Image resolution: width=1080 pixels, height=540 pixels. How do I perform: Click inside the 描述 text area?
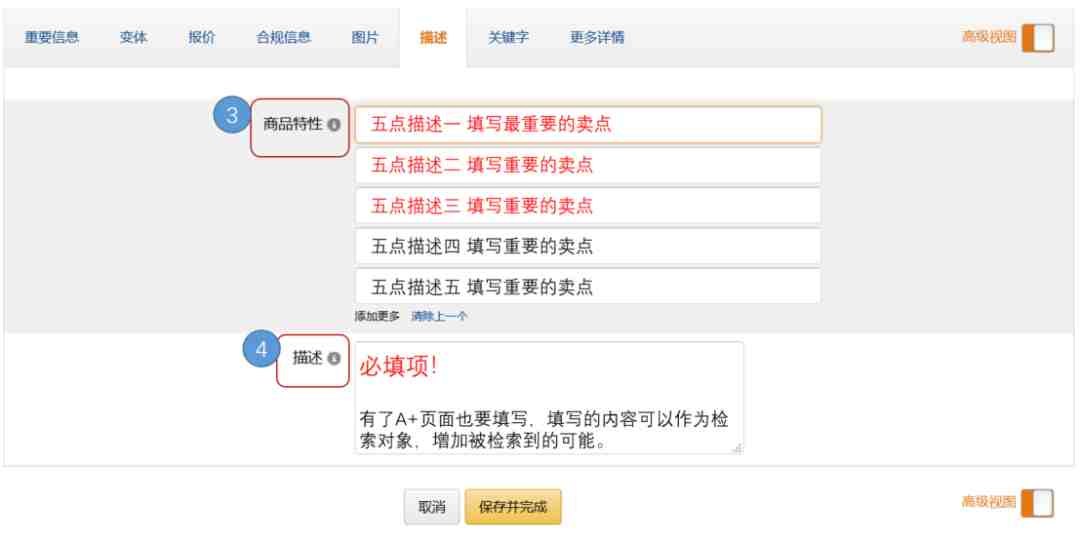[x=549, y=398]
